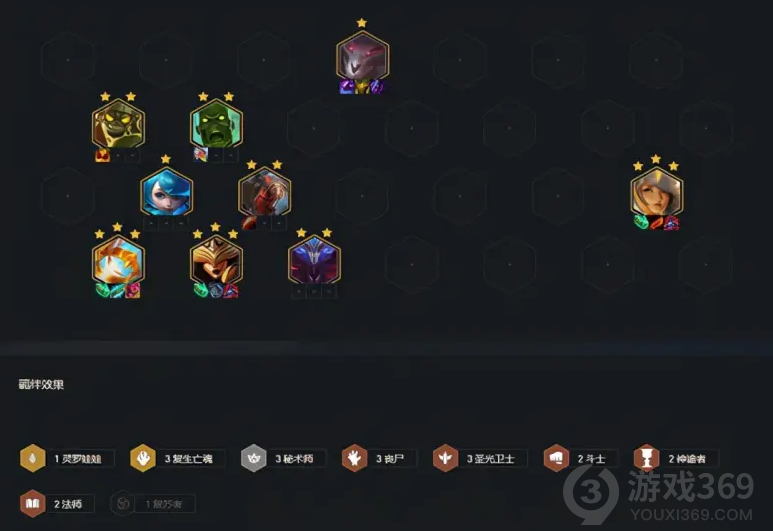Select the red armored two-star champion
The width and height of the screenshot is (773, 531).
click(x=265, y=192)
